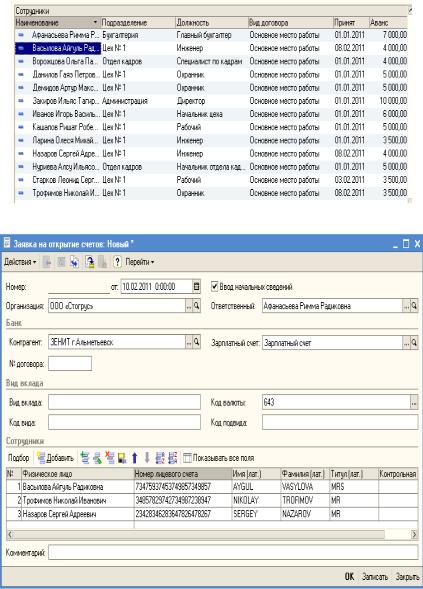The width and height of the screenshot is (423, 589).
Task: Select the Васылова Айгуль row in the Сотрудники list
Action: click(x=211, y=48)
